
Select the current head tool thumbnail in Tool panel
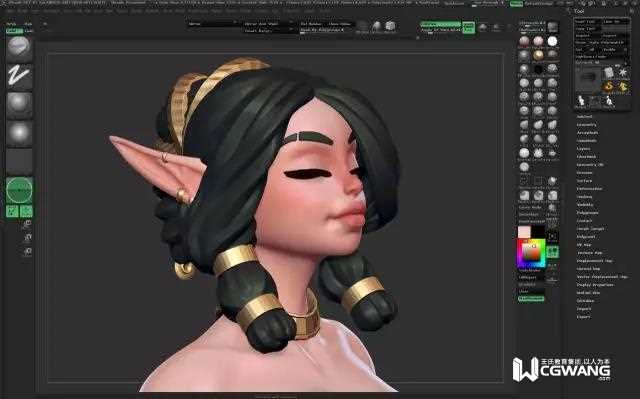pos(588,79)
